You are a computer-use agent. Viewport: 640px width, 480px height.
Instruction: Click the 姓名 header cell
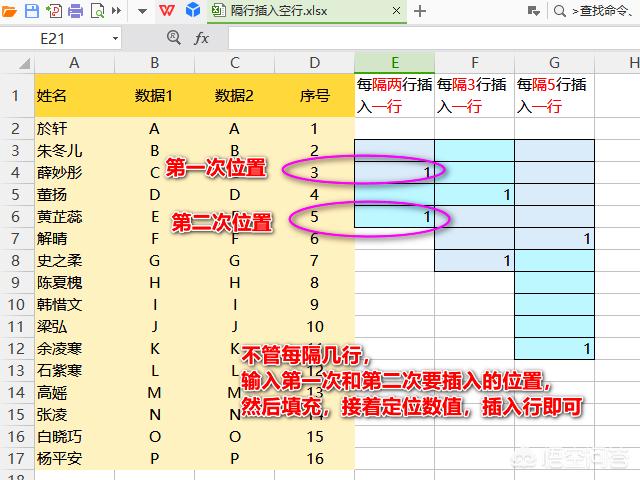click(74, 96)
